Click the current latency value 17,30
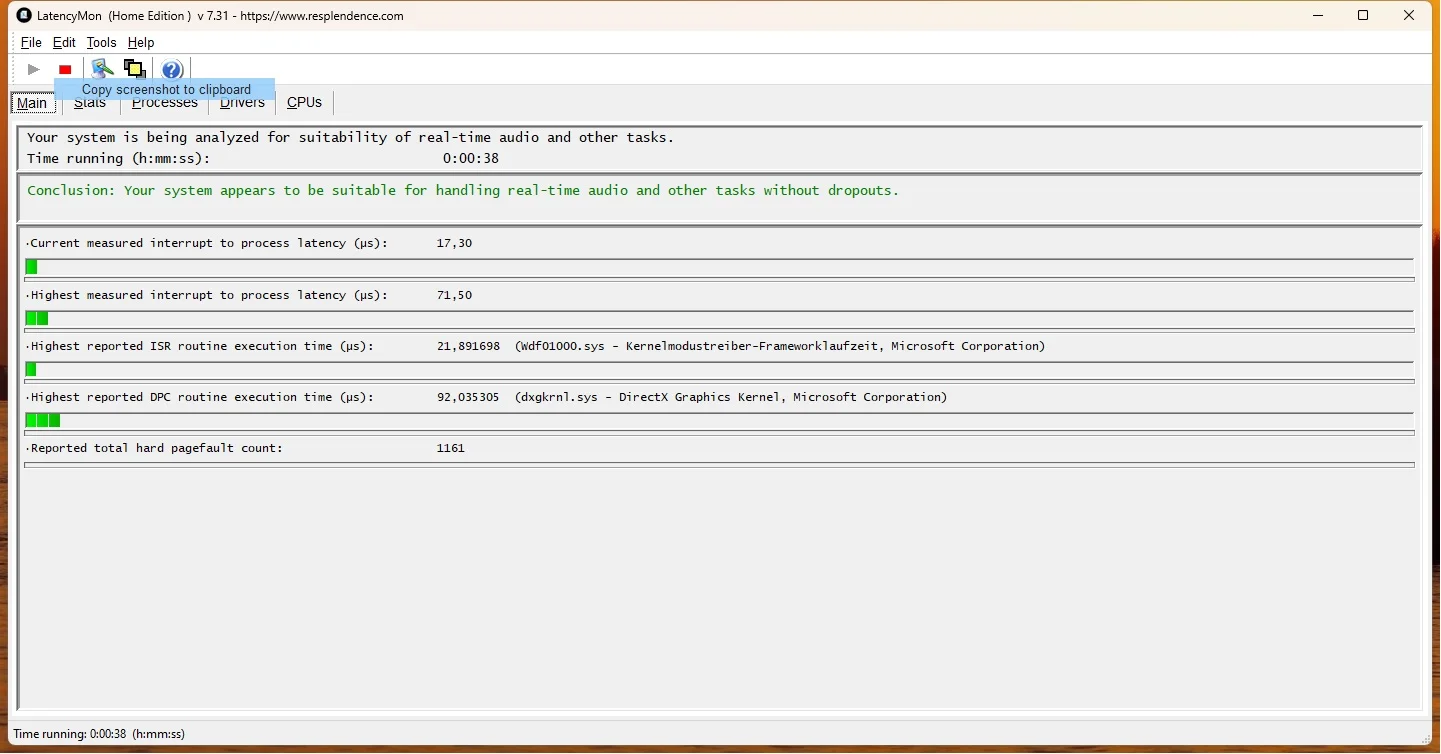1441x754 pixels. pos(454,244)
